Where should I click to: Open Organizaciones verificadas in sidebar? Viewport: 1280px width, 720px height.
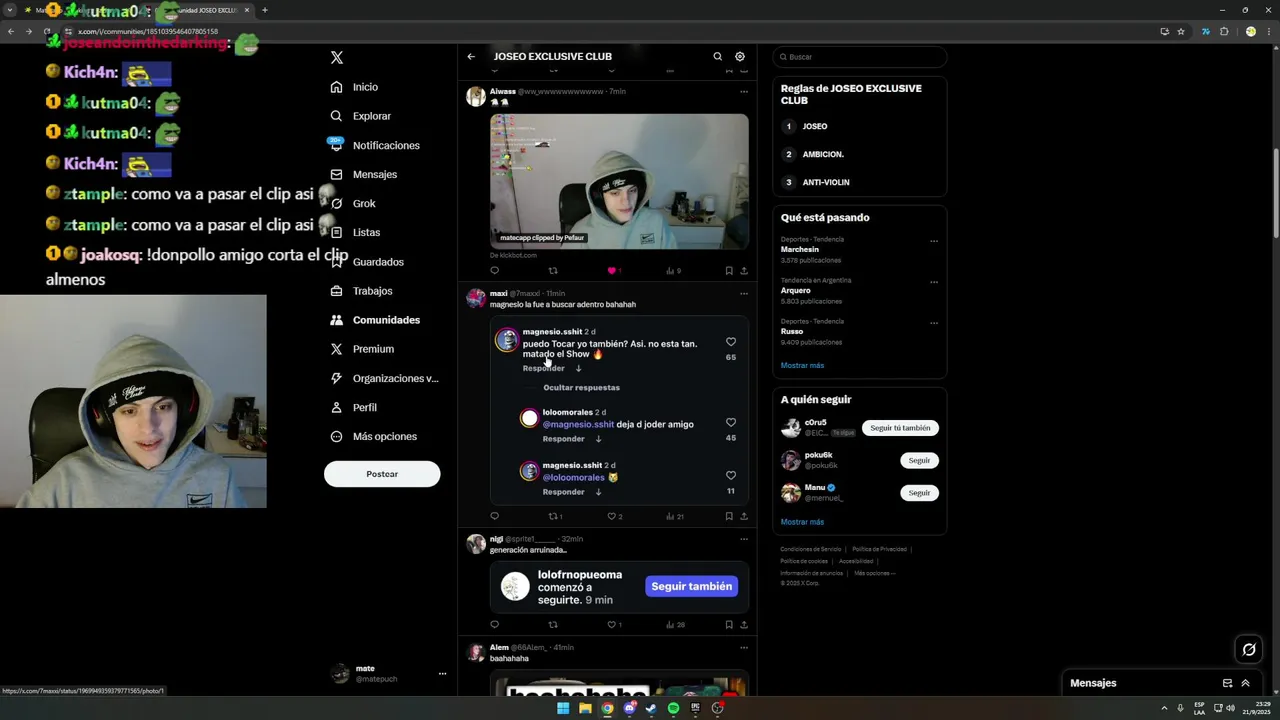(x=384, y=378)
